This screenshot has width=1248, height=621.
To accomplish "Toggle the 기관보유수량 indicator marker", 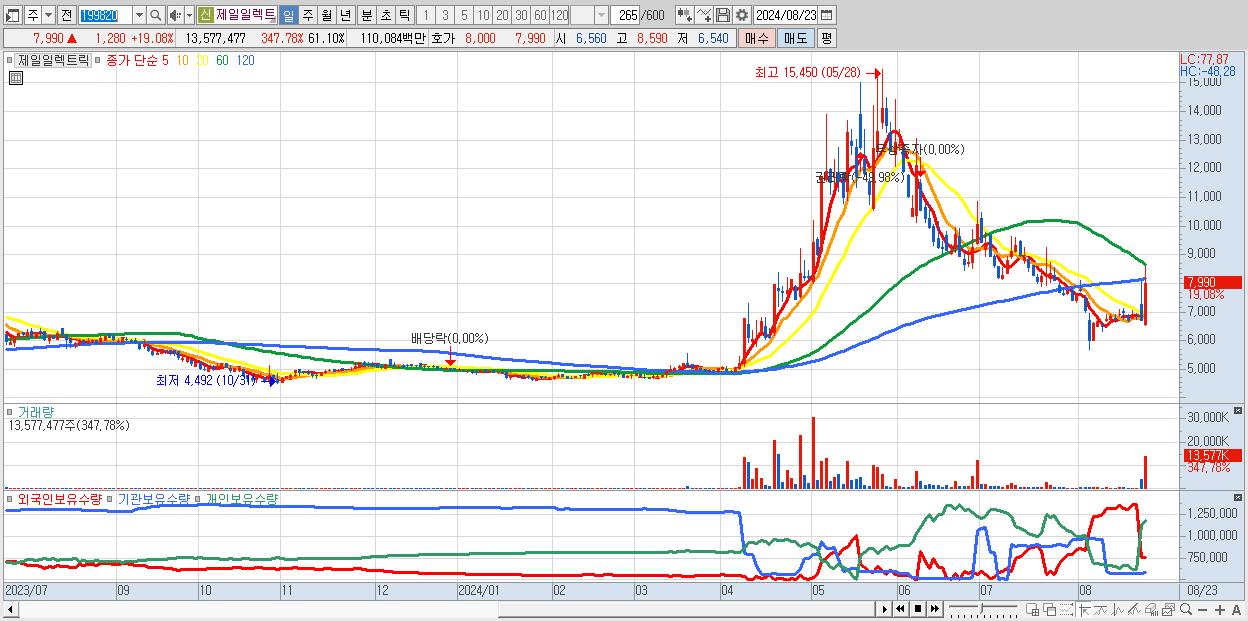I will tap(112, 498).
